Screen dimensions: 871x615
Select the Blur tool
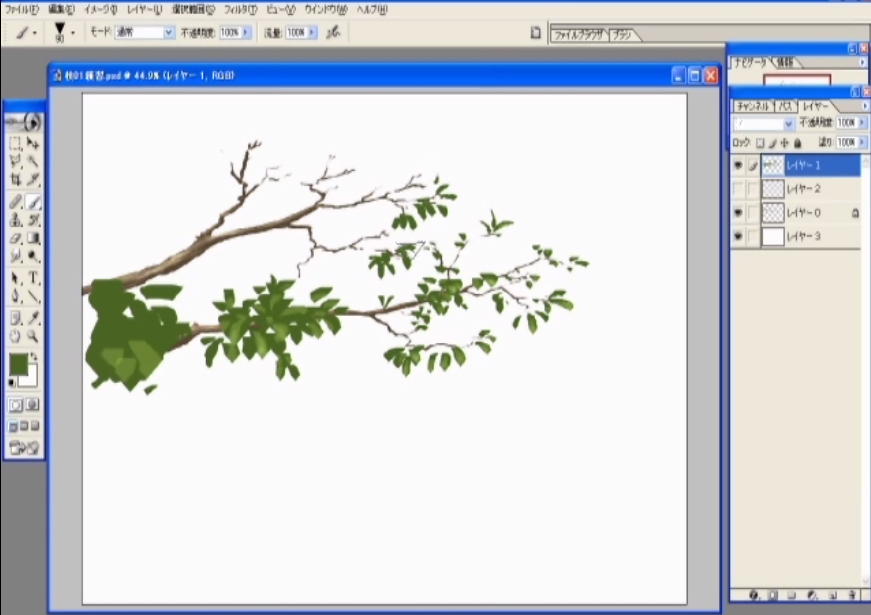point(16,256)
